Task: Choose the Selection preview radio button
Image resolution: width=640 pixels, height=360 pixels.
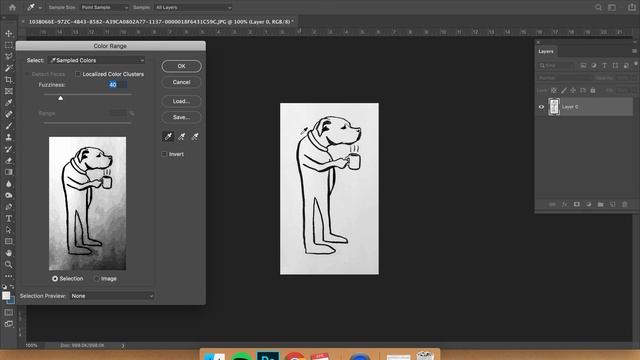Action: [55, 278]
